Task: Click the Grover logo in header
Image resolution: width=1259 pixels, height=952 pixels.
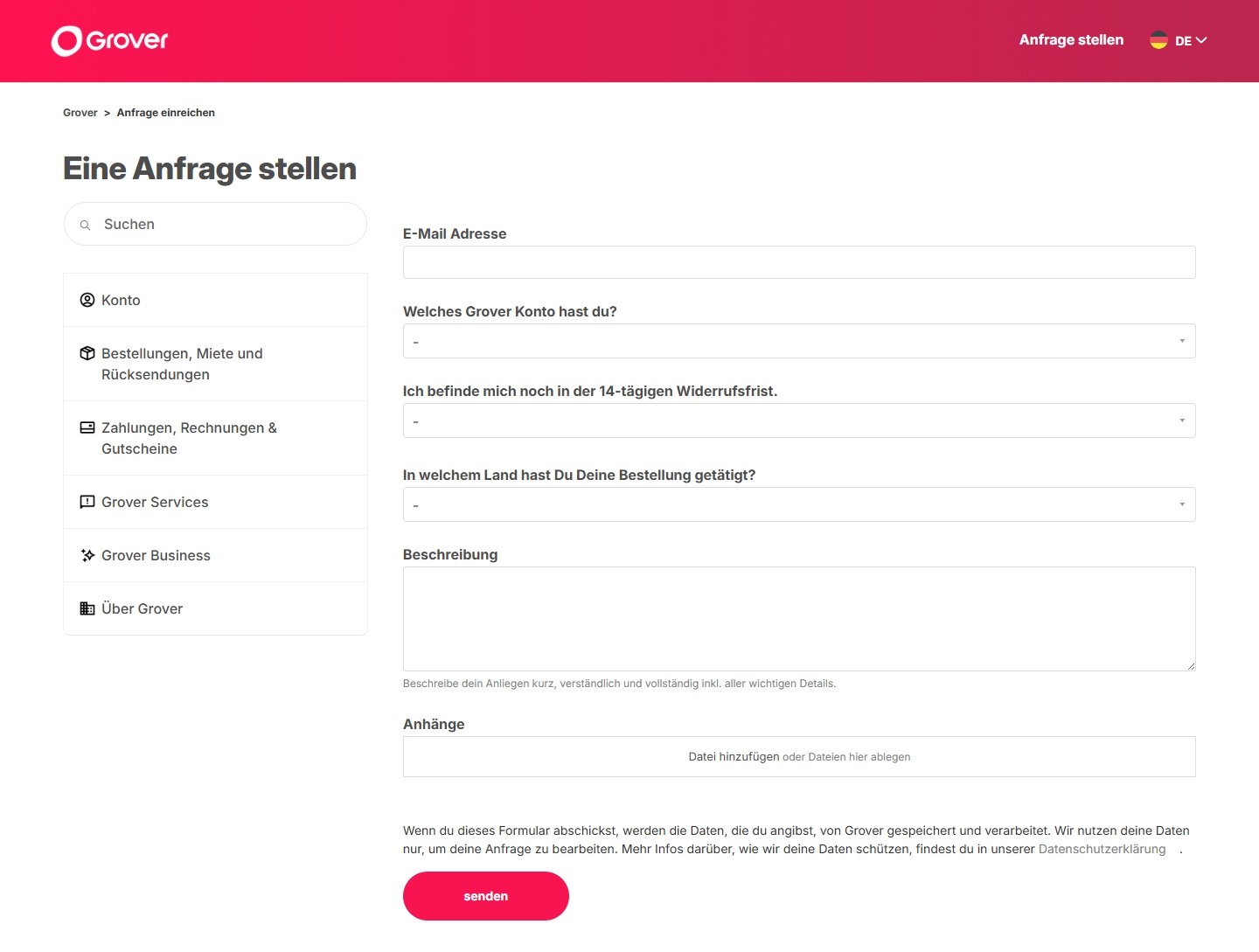Action: click(x=110, y=40)
